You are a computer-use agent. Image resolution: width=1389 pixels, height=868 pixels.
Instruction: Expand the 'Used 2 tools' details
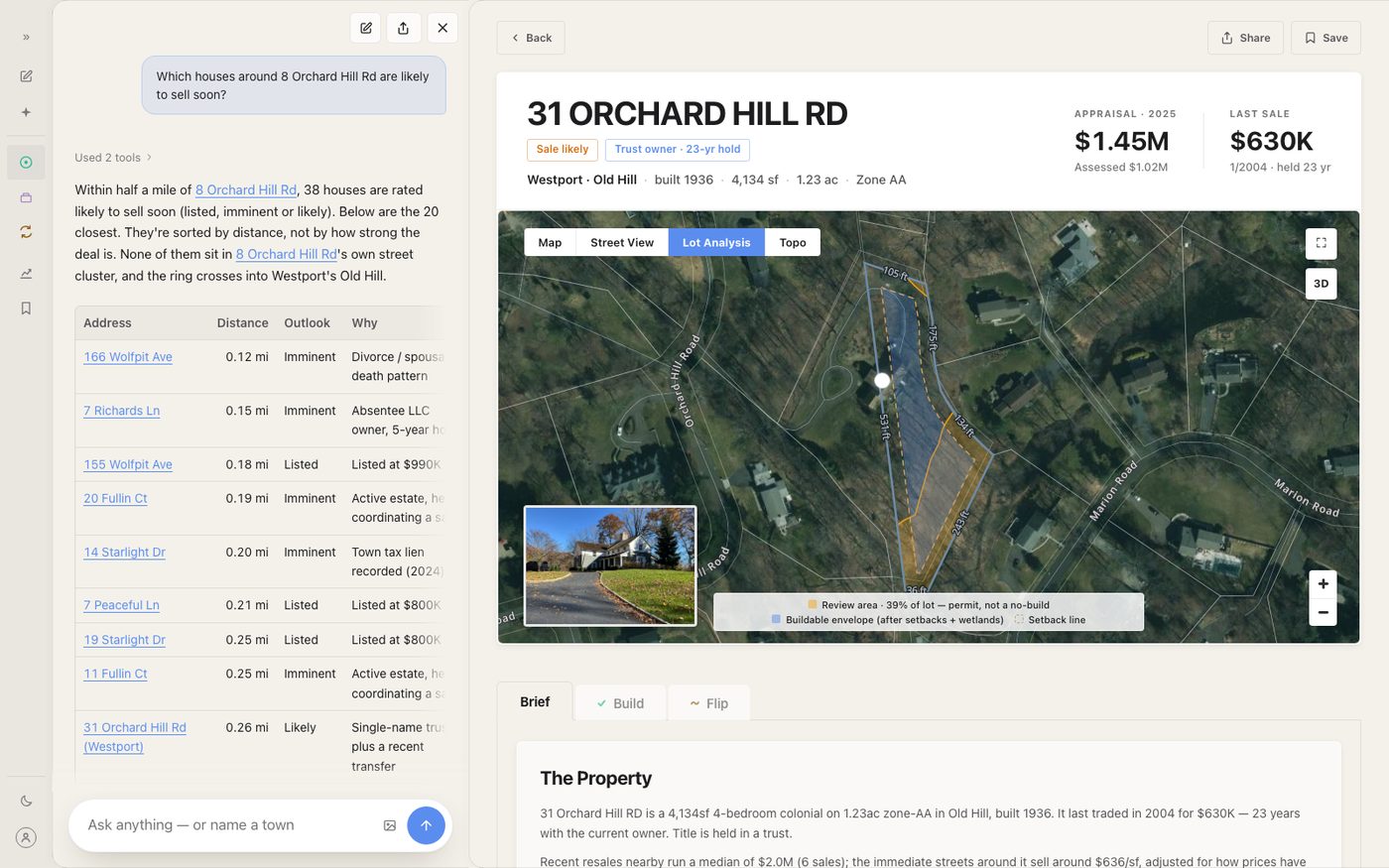pyautogui.click(x=113, y=158)
